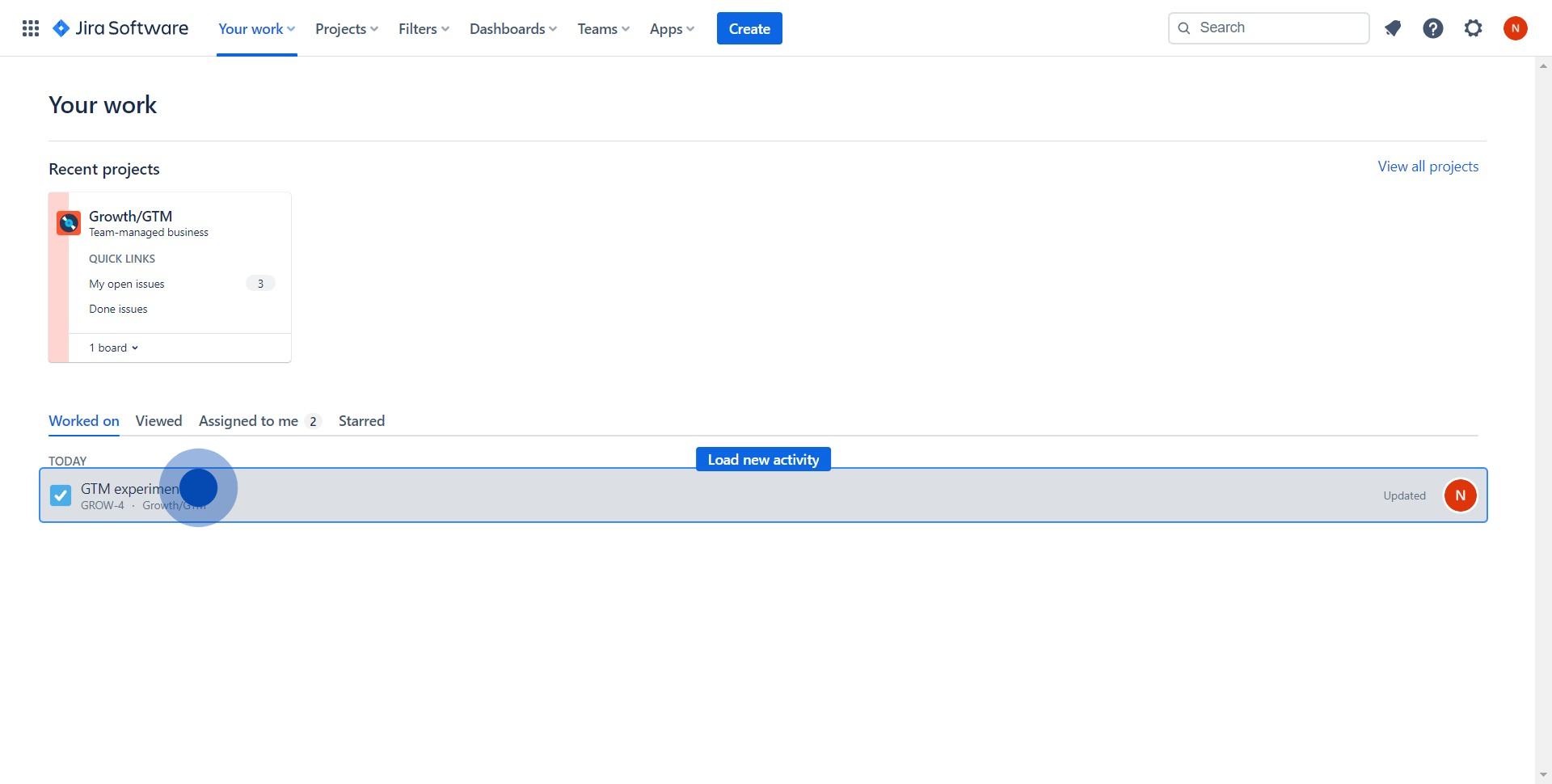The image size is (1552, 784).
Task: Open the Starred tab
Action: click(x=361, y=421)
